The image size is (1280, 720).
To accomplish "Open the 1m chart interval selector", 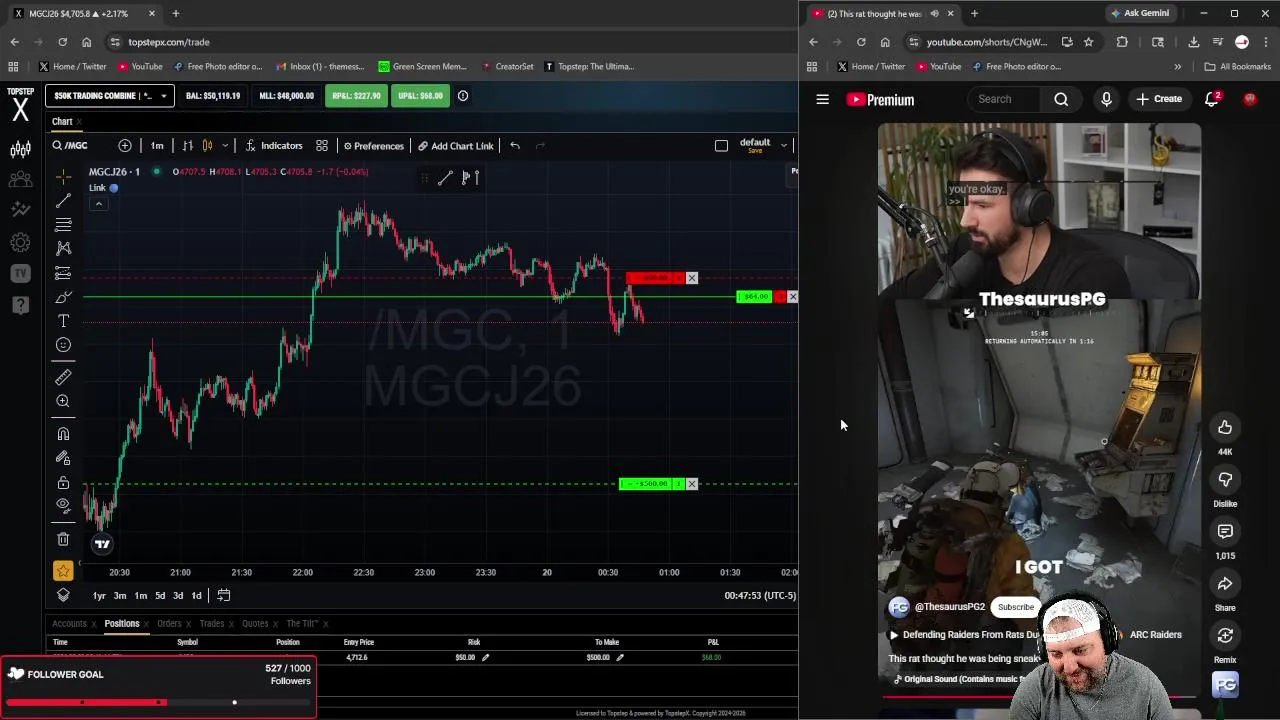I will point(157,146).
